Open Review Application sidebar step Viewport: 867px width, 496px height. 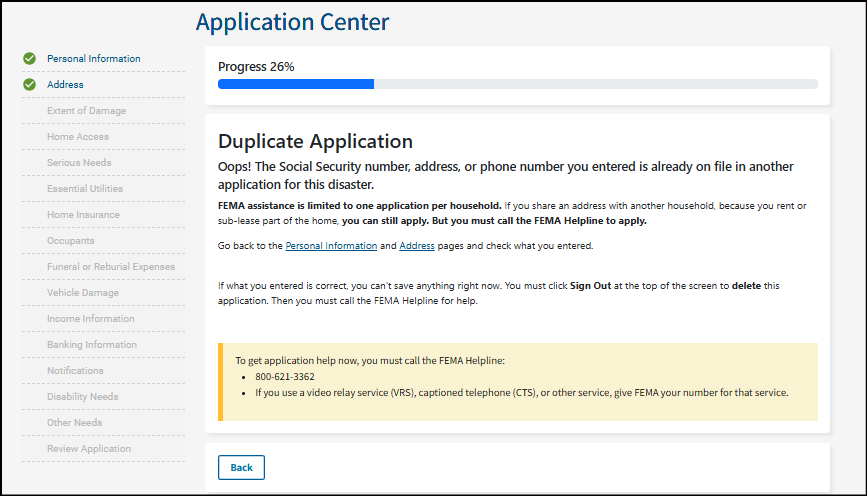click(x=88, y=449)
